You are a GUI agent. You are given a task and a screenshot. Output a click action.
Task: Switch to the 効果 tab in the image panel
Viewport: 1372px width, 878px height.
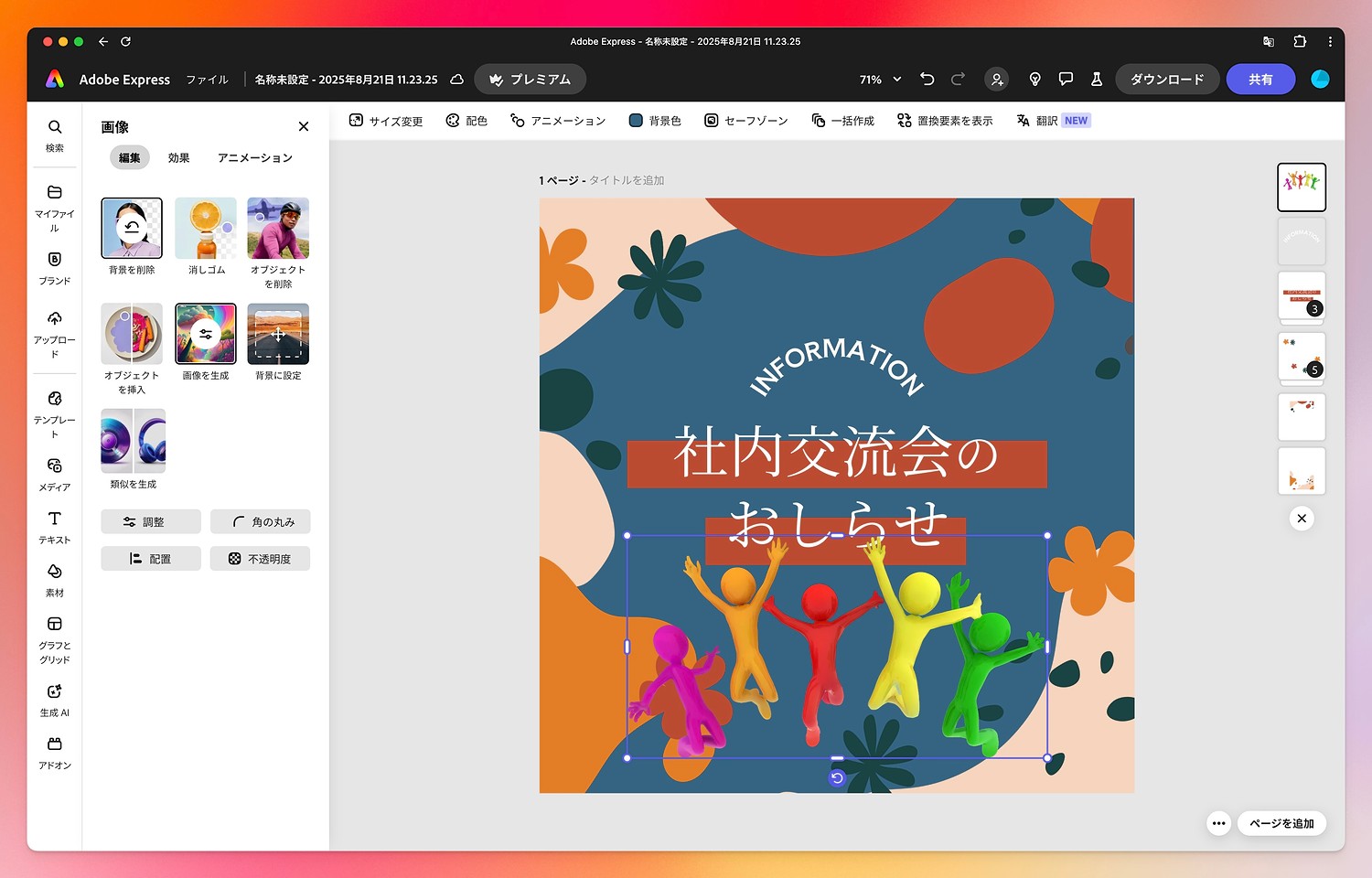pos(178,157)
